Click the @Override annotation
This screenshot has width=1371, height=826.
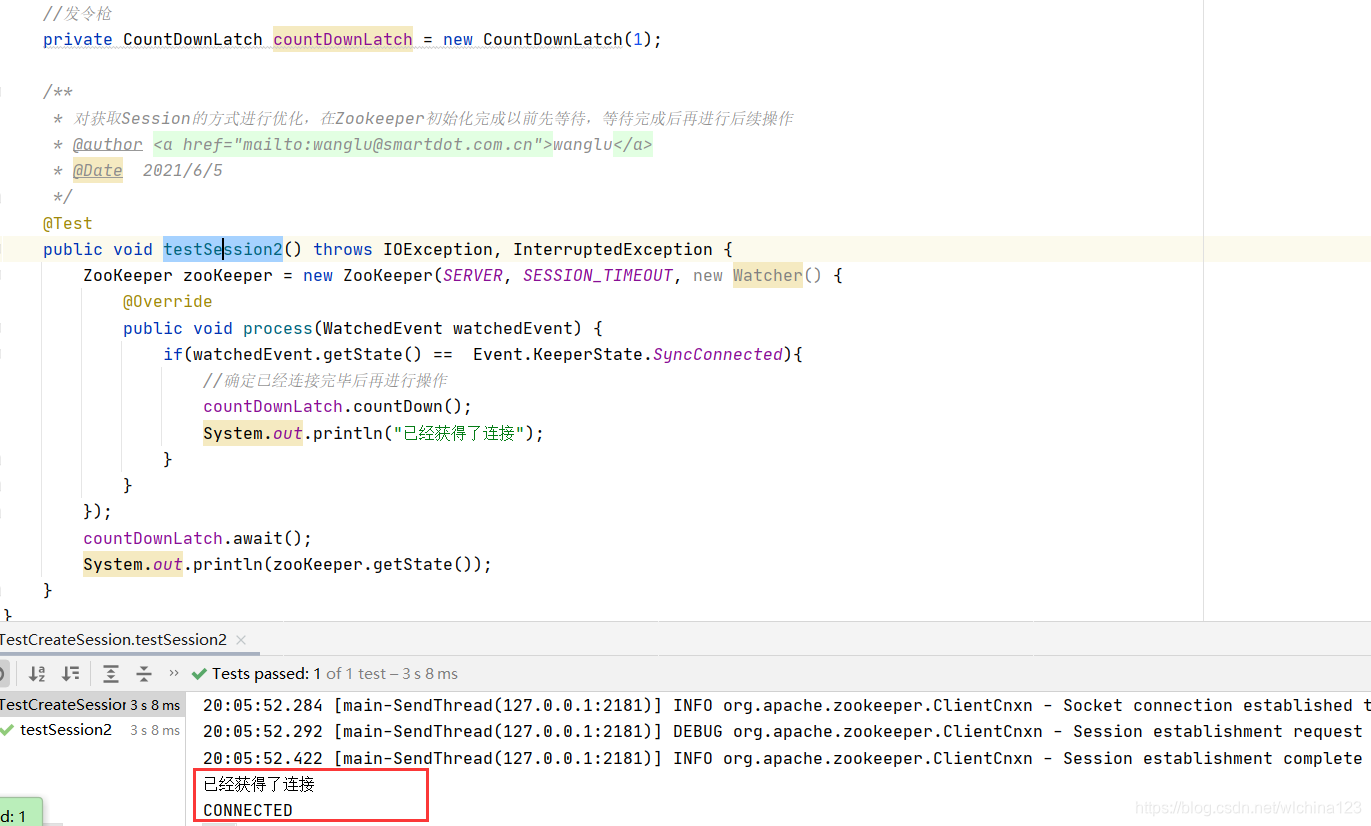(x=168, y=301)
